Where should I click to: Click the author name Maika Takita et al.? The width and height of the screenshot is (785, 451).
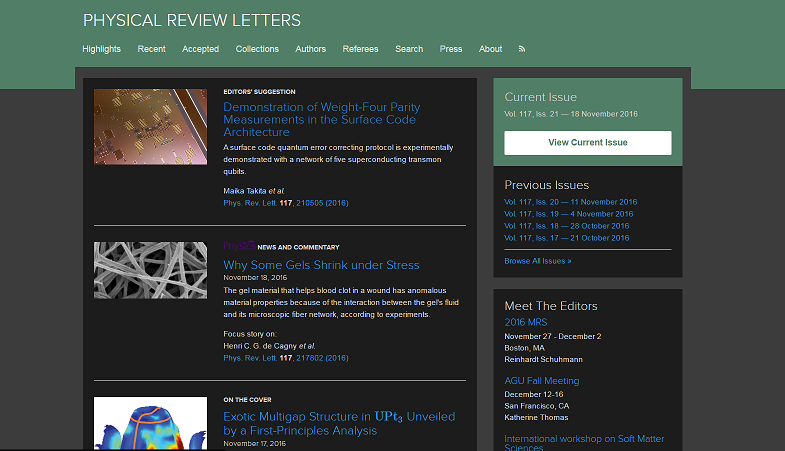(254, 191)
